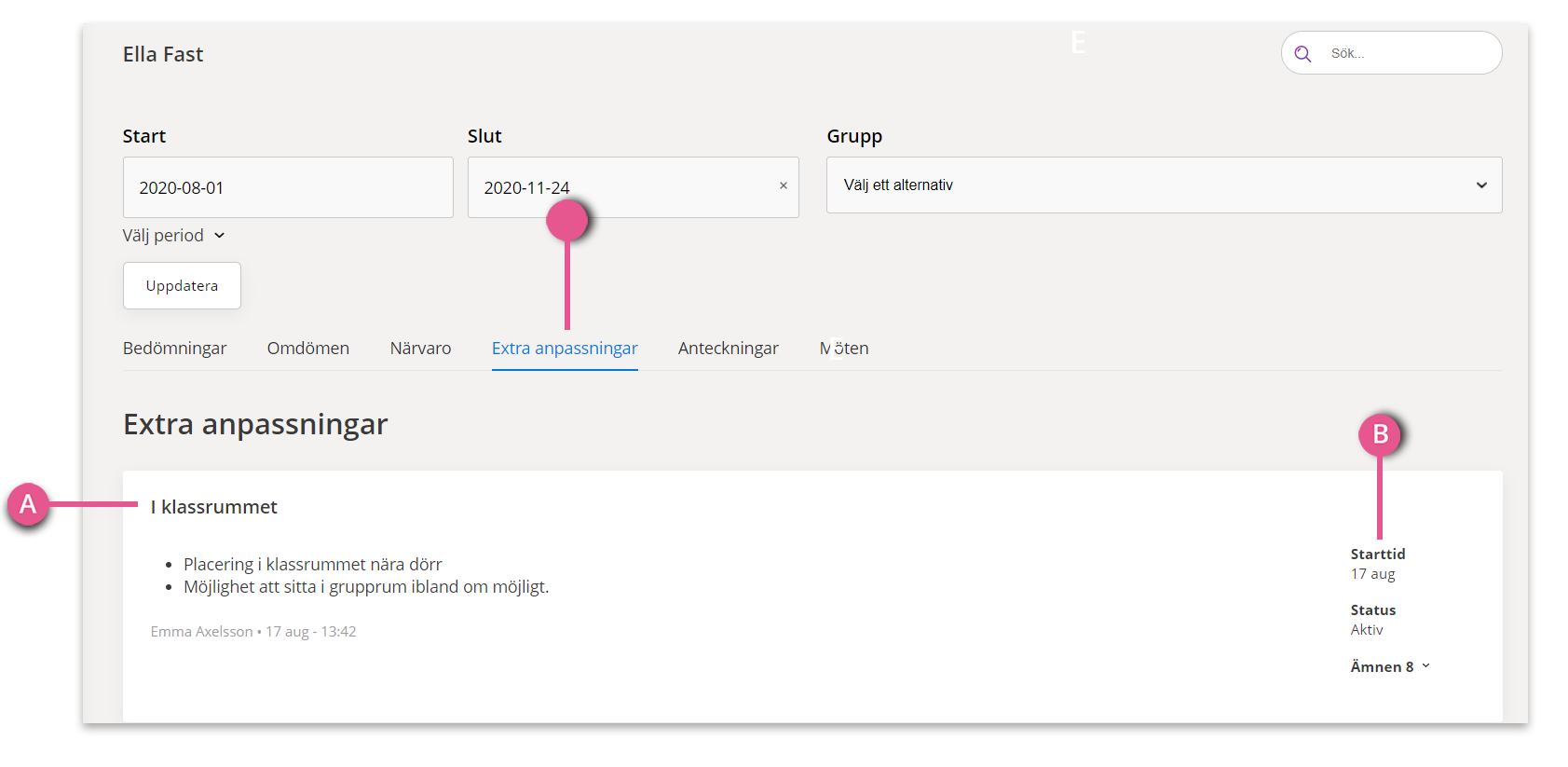Click the pink marker A badge
Screen dimensions: 1568x767
(x=28, y=504)
